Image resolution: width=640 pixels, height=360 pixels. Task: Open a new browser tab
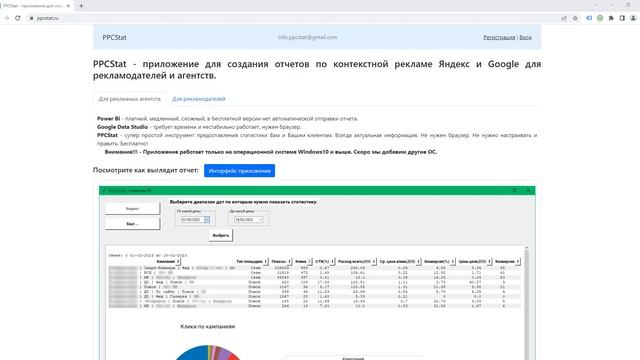click(x=81, y=6)
